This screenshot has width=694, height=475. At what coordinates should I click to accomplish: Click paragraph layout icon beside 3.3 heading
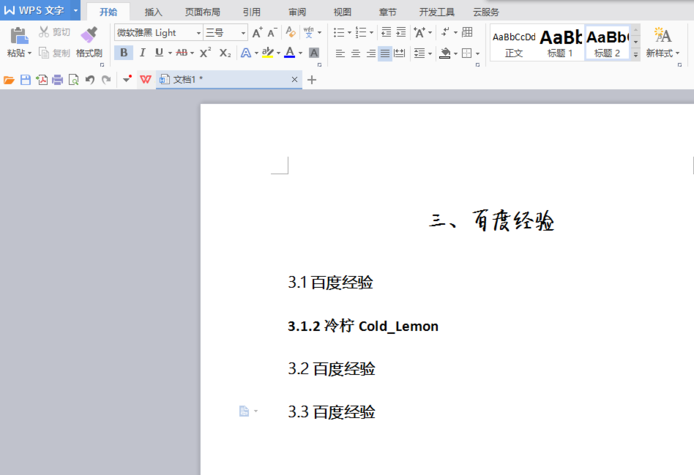coord(244,411)
